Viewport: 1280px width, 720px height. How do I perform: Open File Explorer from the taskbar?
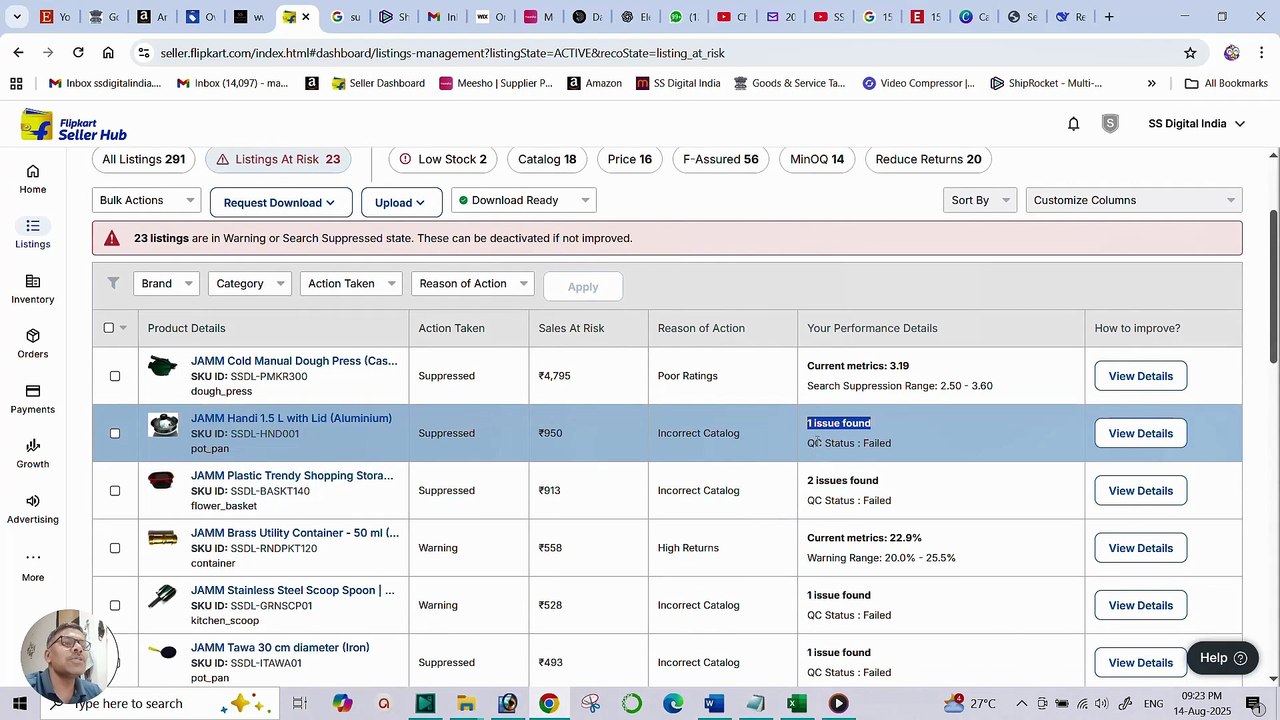pyautogui.click(x=466, y=704)
